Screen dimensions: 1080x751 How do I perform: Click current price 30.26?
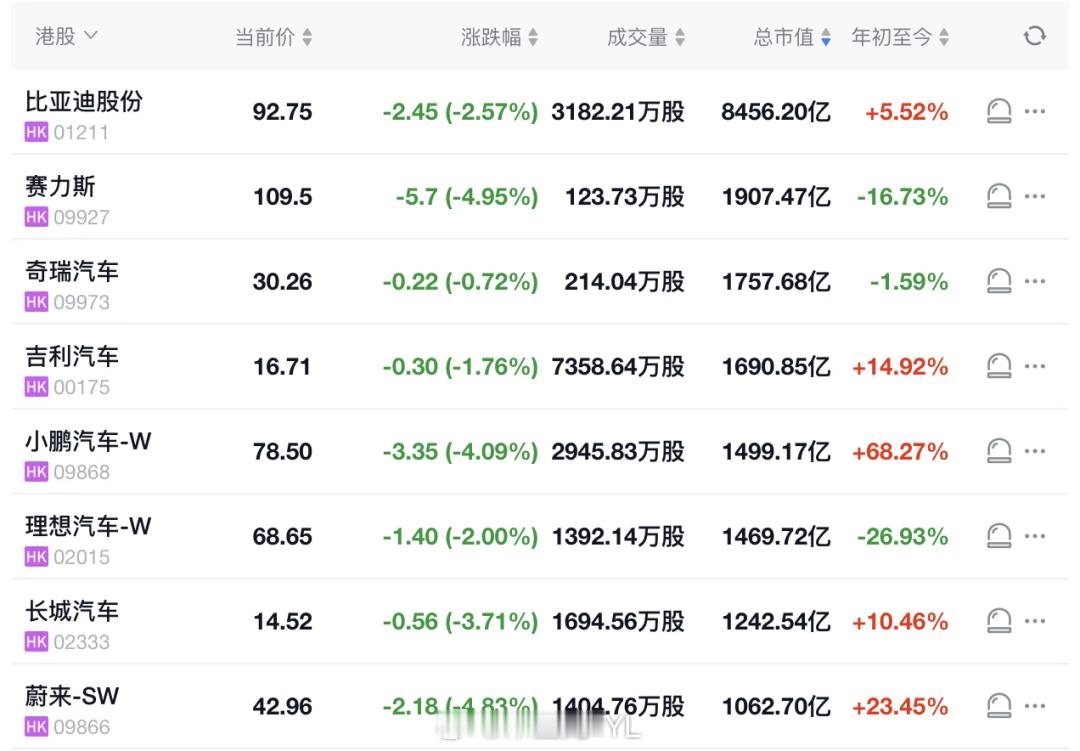(x=282, y=281)
